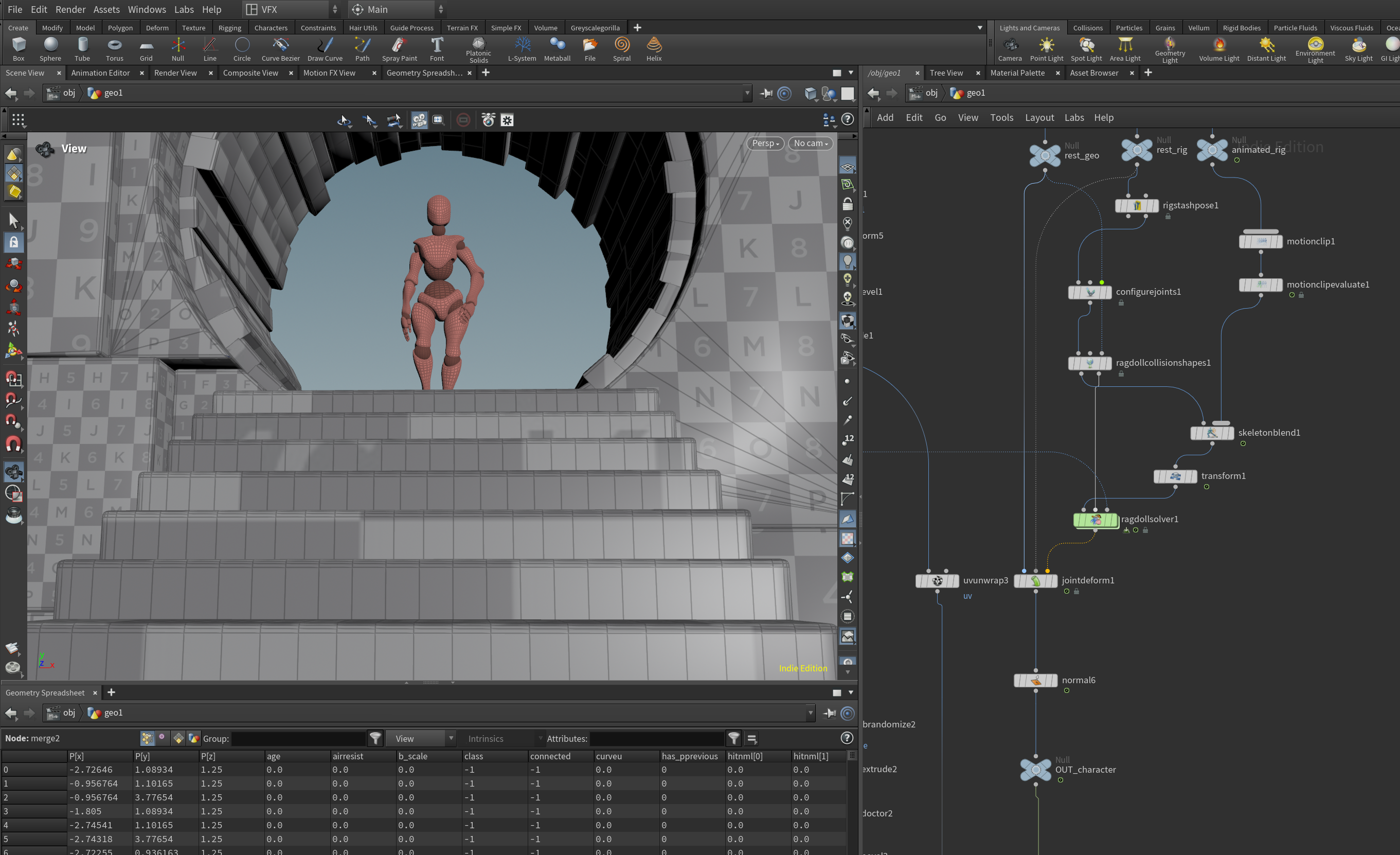This screenshot has height=855, width=1400.
Task: Click the Attributes filter input field
Action: pyautogui.click(x=657, y=738)
